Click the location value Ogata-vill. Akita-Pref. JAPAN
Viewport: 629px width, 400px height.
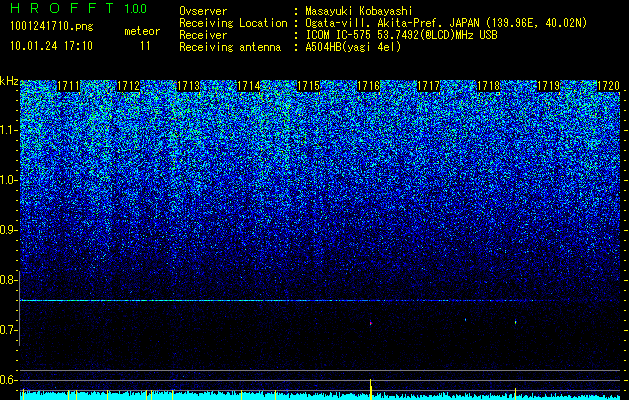pyautogui.click(x=391, y=23)
